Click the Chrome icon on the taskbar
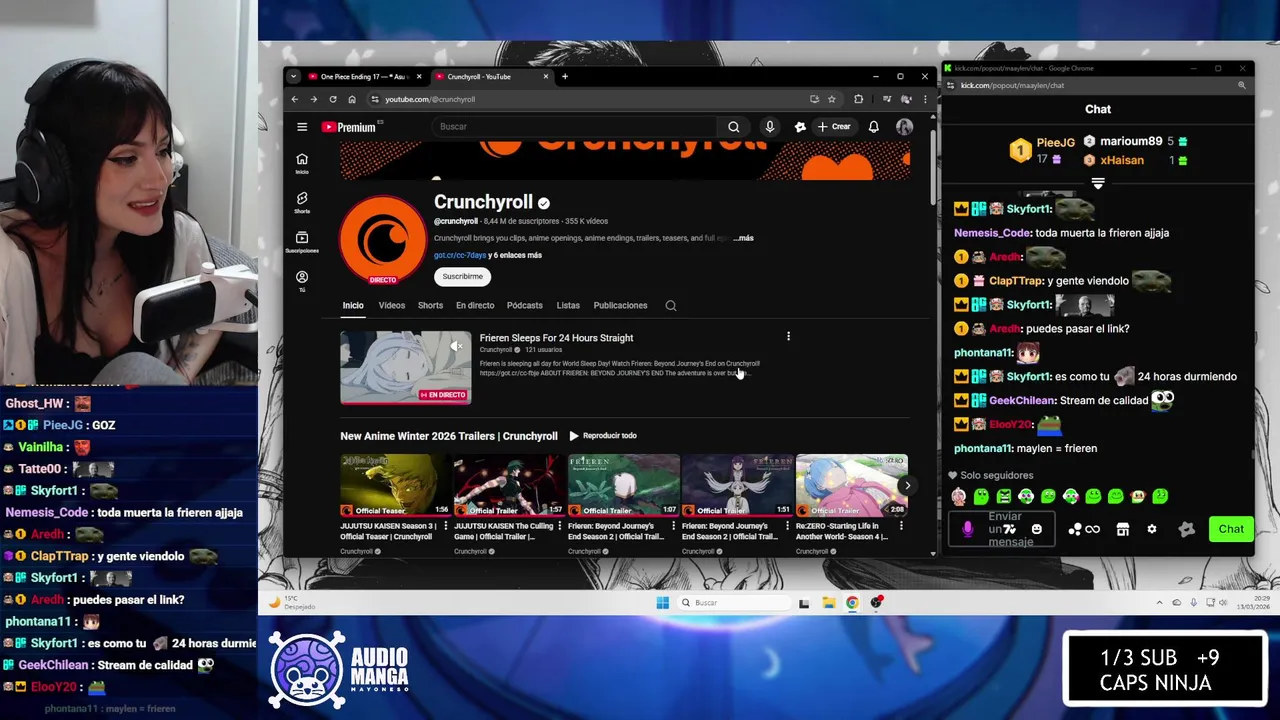This screenshot has width=1280, height=720. [852, 602]
